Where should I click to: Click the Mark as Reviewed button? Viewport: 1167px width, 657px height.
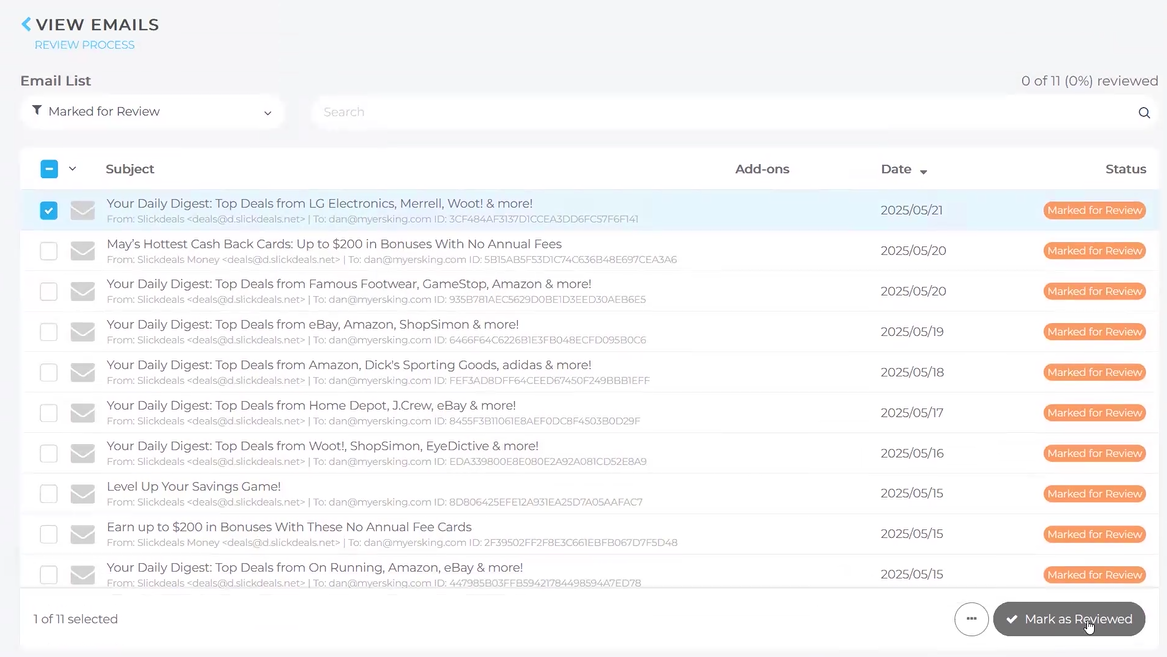[x=1068, y=619]
